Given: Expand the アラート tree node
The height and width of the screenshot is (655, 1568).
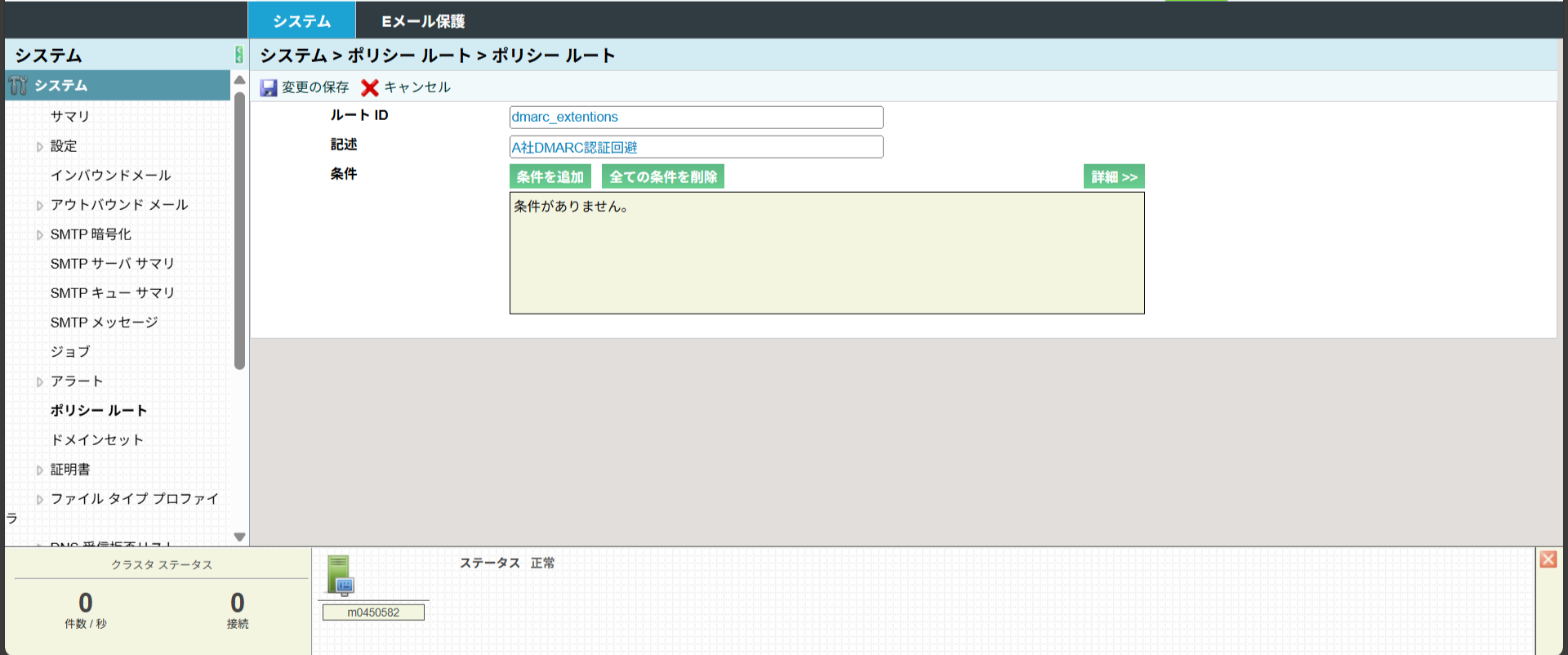Looking at the screenshot, I should pos(39,382).
